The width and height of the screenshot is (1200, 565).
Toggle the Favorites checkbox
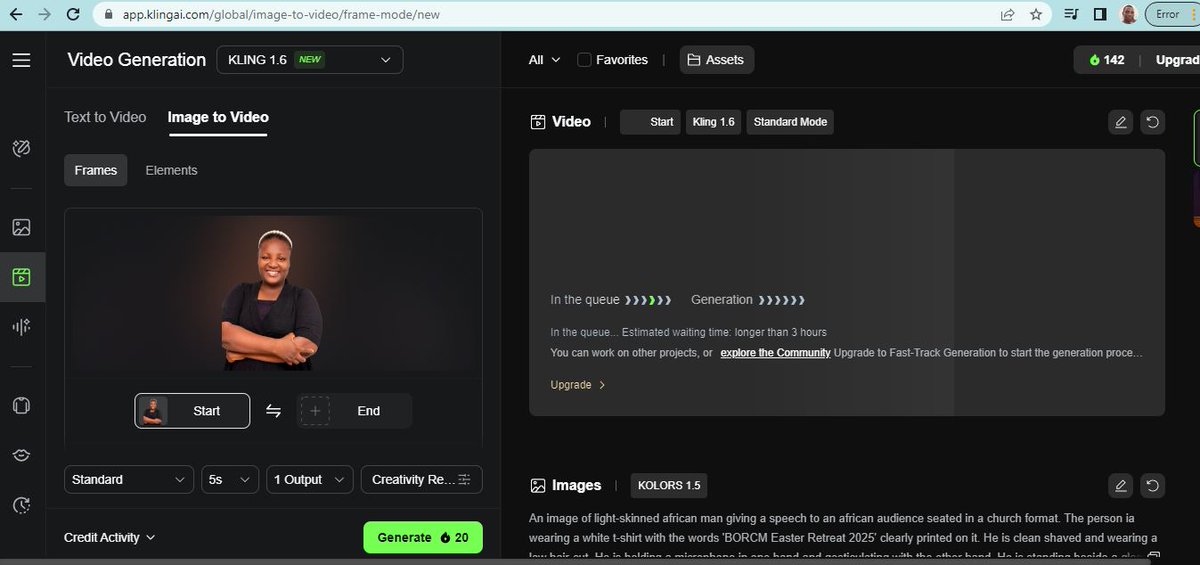pos(585,60)
